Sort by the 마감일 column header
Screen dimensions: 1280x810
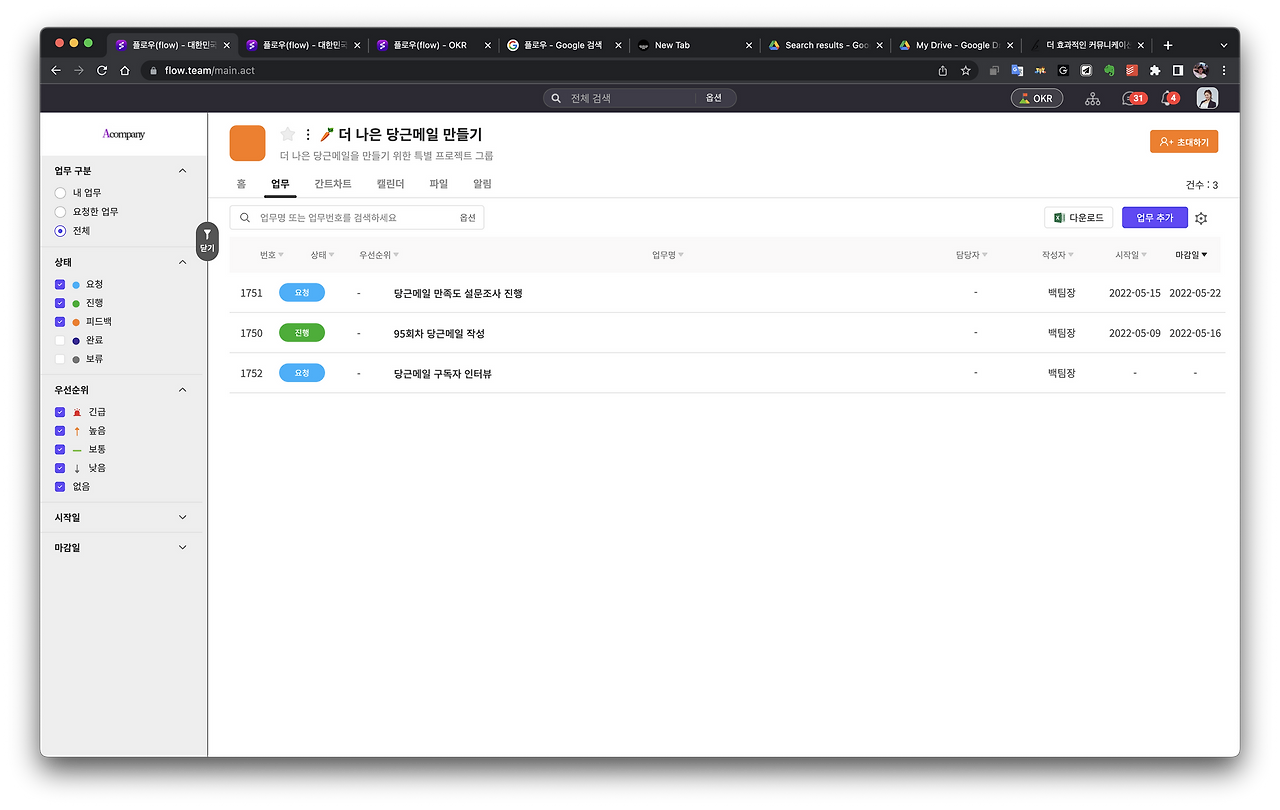click(x=1191, y=255)
